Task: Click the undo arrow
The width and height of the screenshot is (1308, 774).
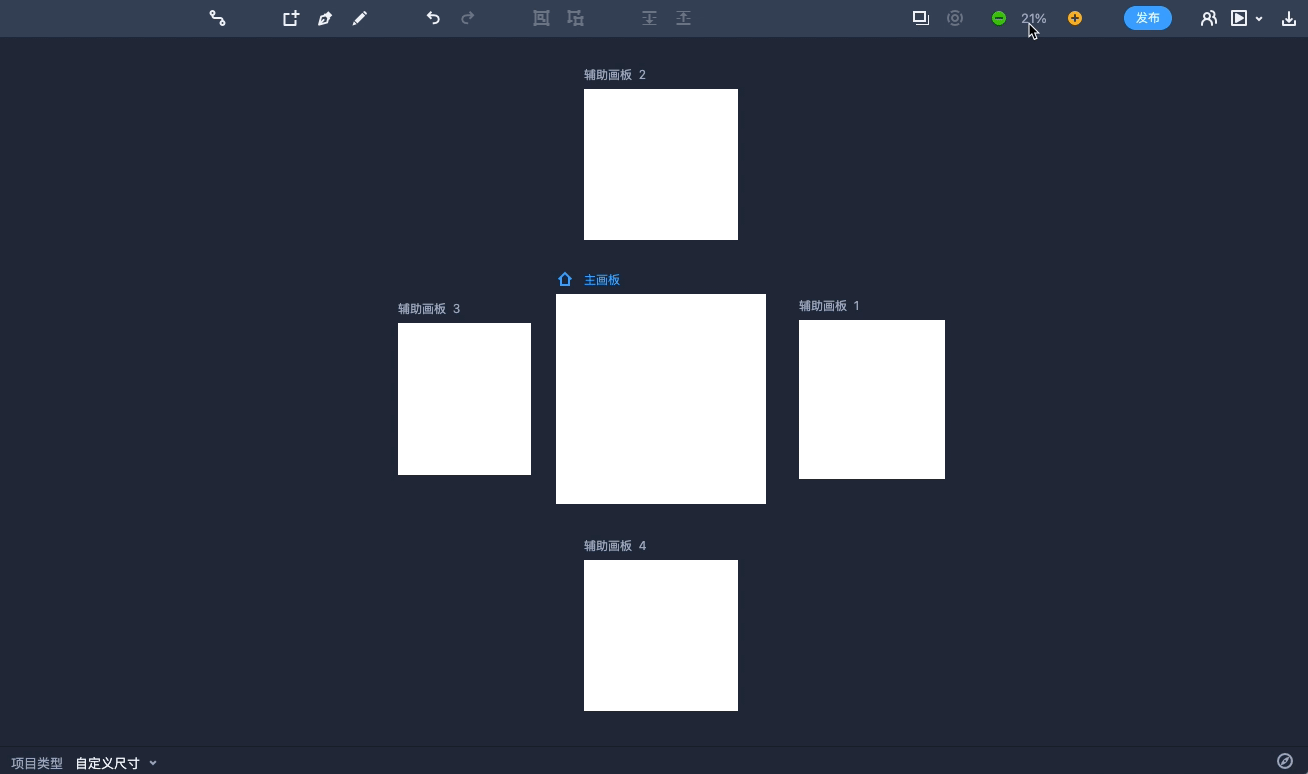Action: coord(433,18)
